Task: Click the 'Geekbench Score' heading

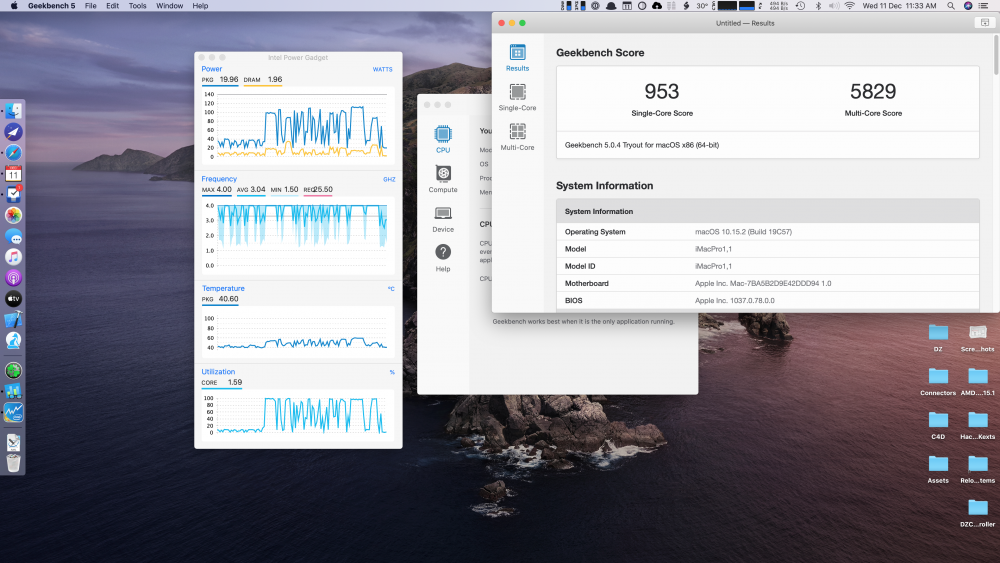Action: coord(600,53)
